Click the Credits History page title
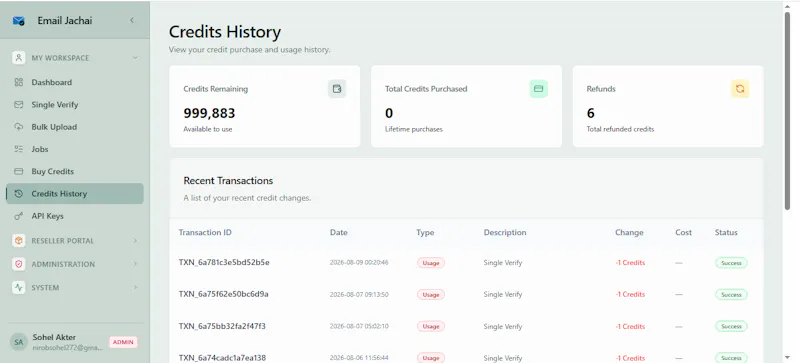The height and width of the screenshot is (363, 800). tap(225, 32)
